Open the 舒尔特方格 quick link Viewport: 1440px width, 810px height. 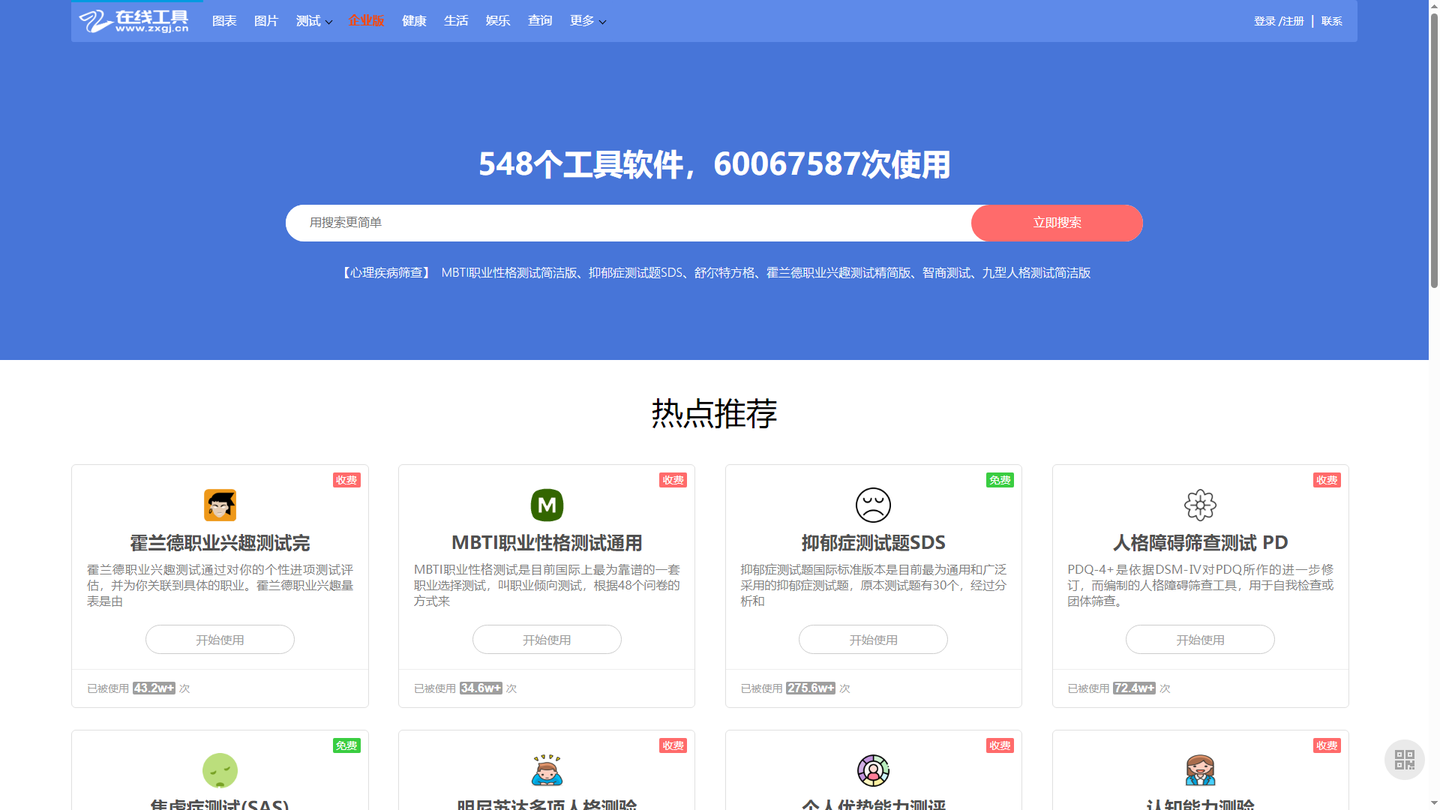[x=725, y=273]
